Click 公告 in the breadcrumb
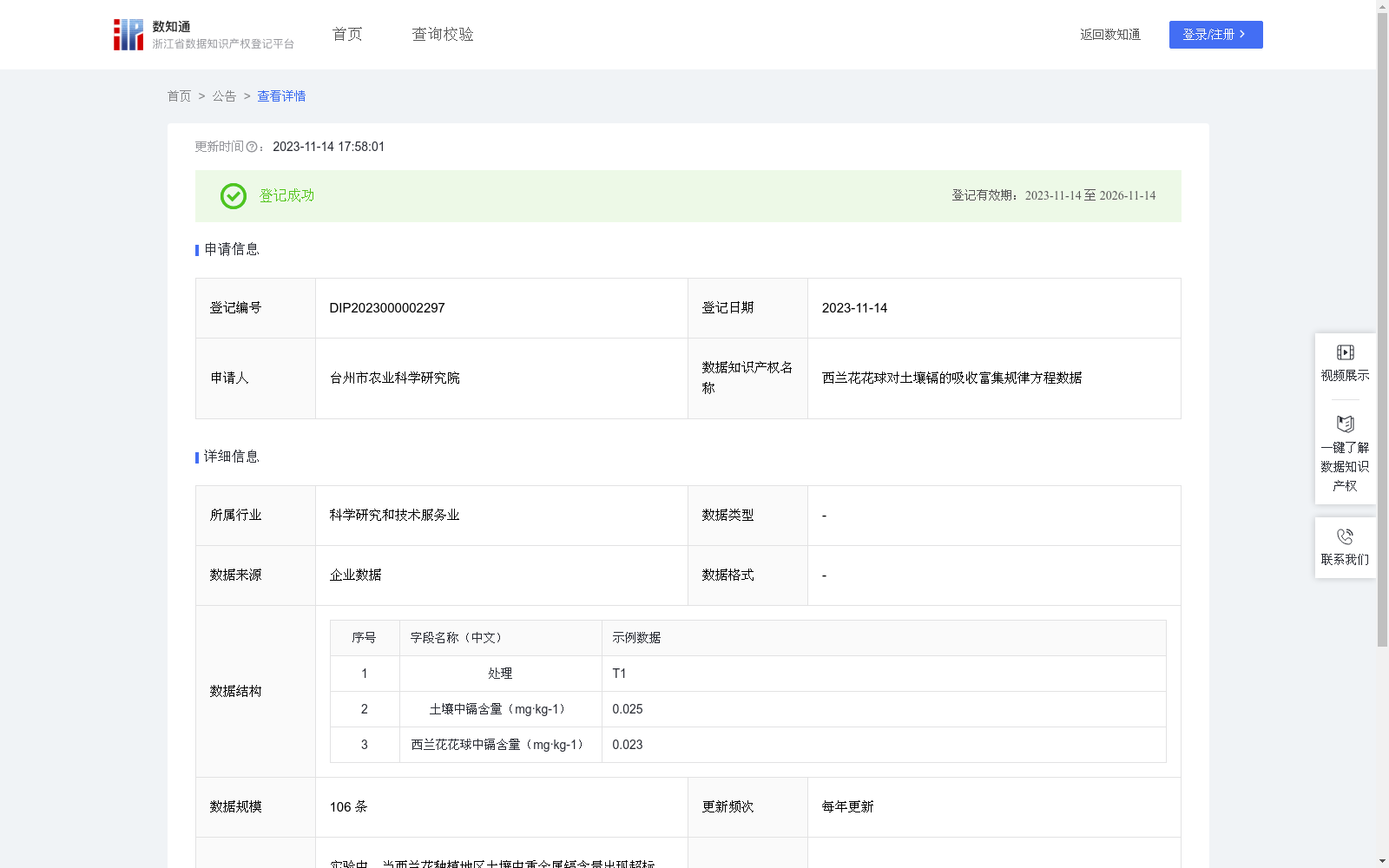 [x=224, y=96]
